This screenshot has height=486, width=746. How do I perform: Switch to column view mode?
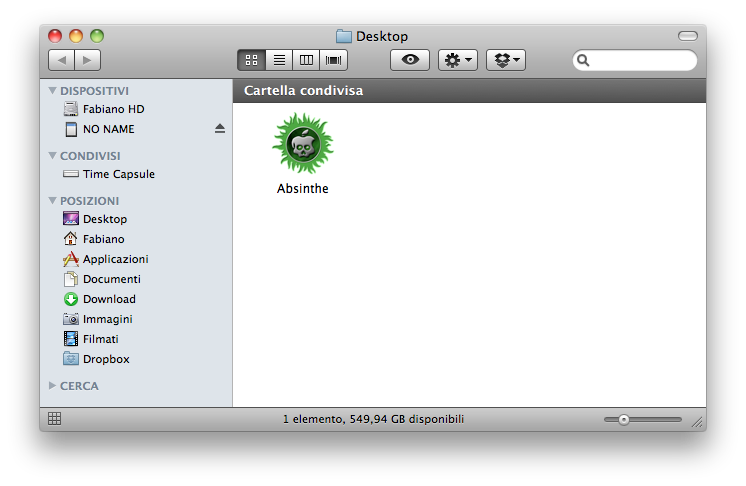(x=306, y=60)
